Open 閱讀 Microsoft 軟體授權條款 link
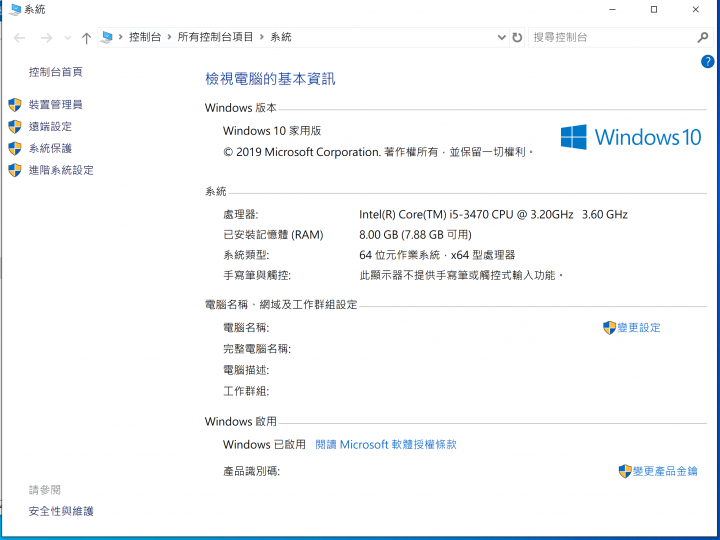This screenshot has height=540, width=720. click(x=386, y=444)
